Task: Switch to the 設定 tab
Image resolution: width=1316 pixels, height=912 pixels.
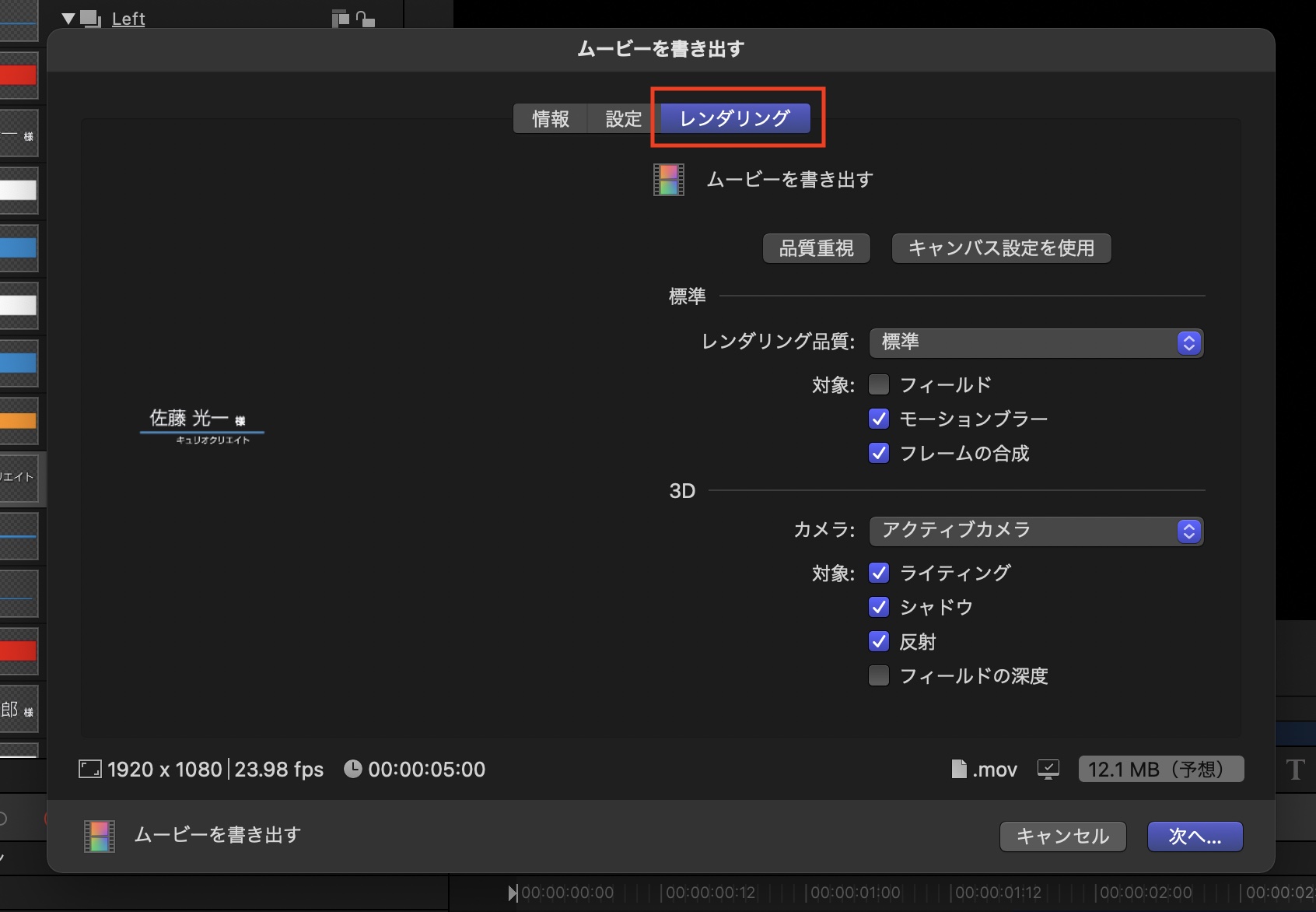Action: tap(623, 119)
